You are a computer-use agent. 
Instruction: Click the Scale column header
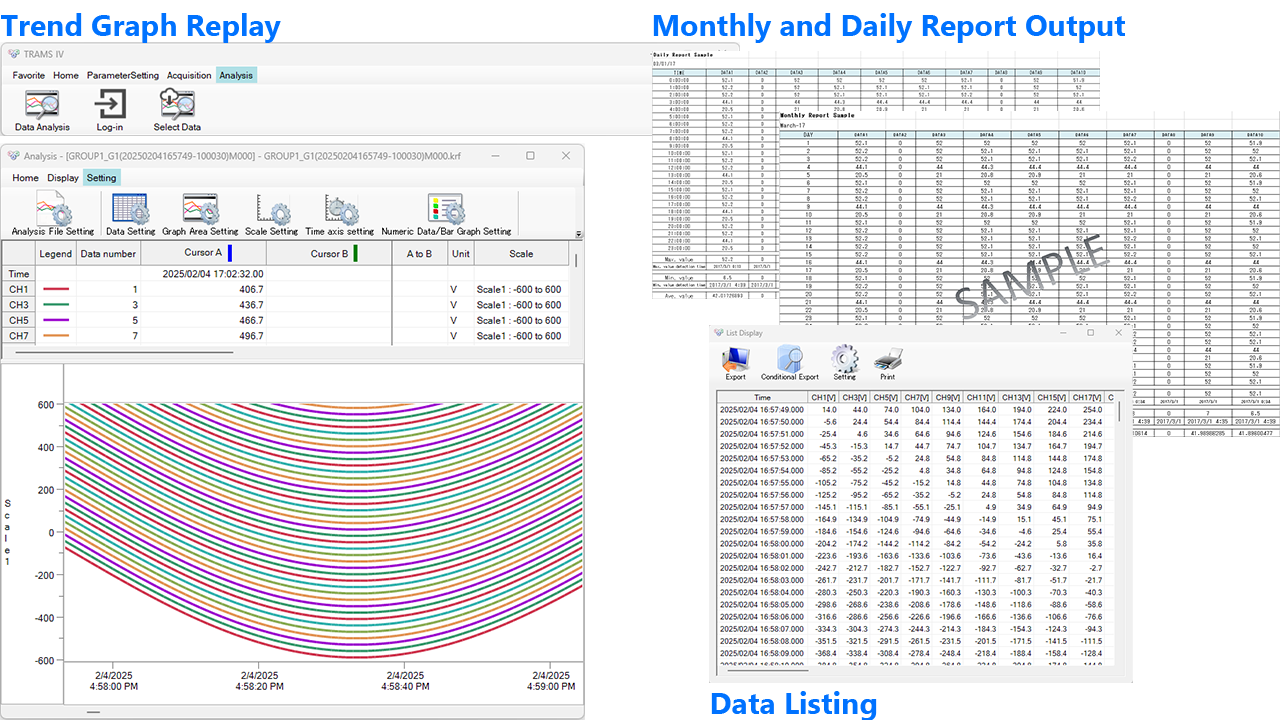click(521, 254)
